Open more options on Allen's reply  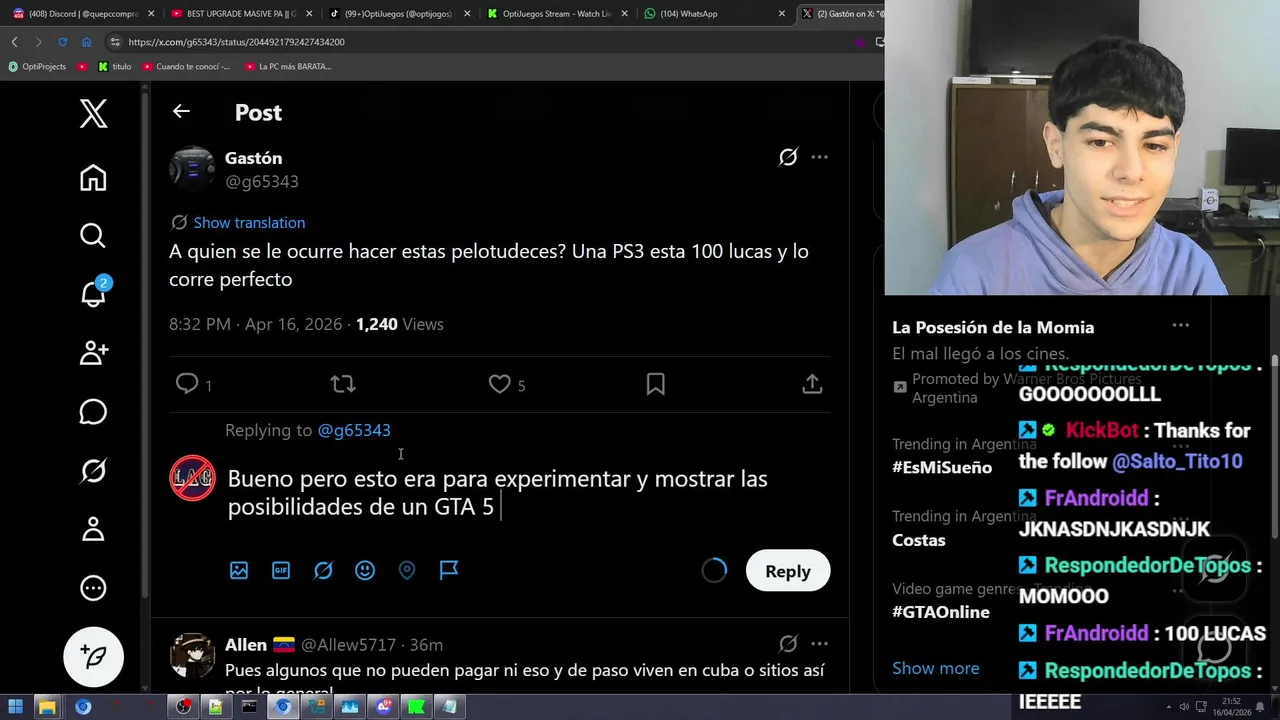coord(819,644)
